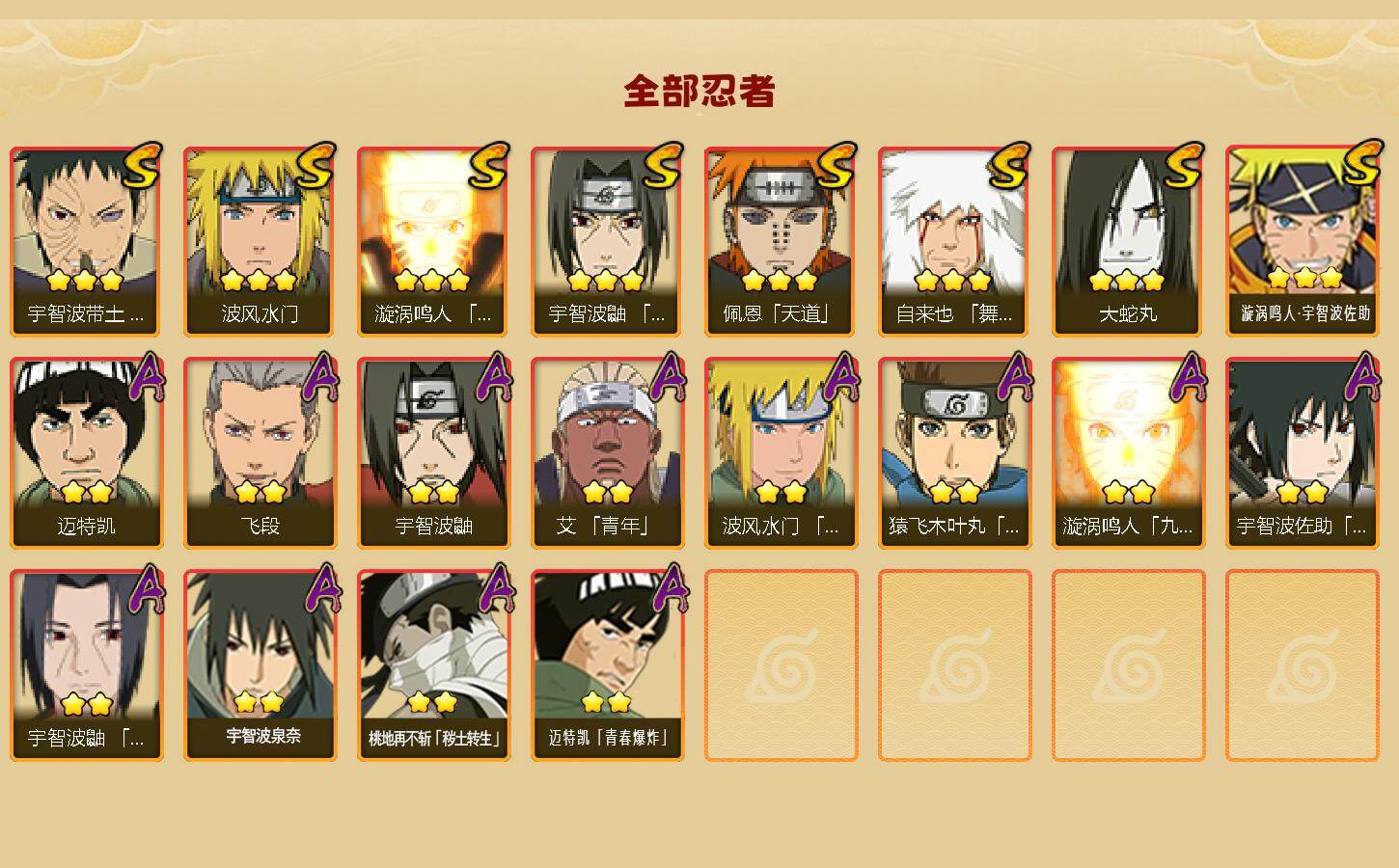Choose 漩涡鸣人·宇智波佐助 combo card

[x=1302, y=241]
